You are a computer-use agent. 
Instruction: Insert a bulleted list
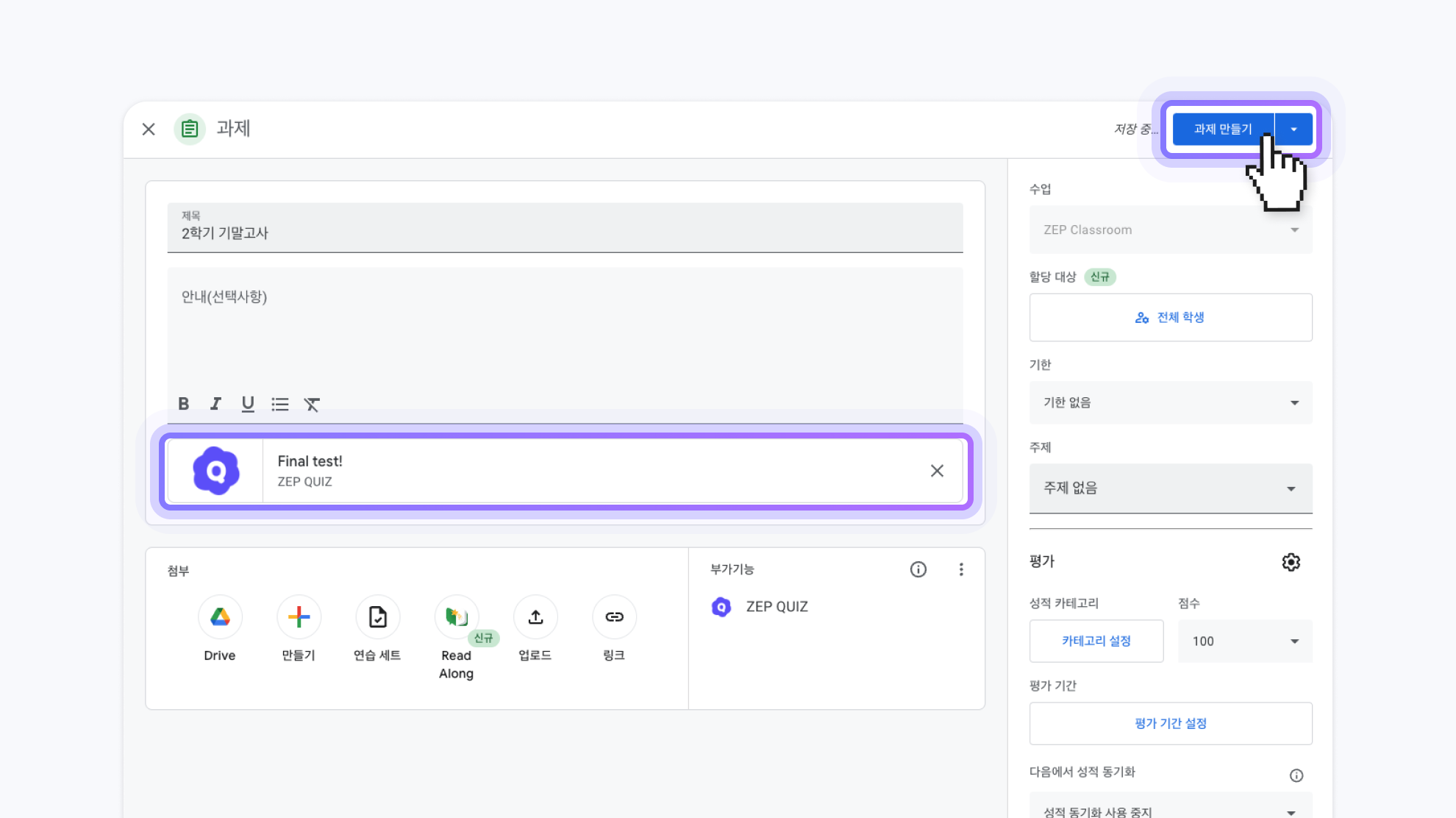(279, 404)
